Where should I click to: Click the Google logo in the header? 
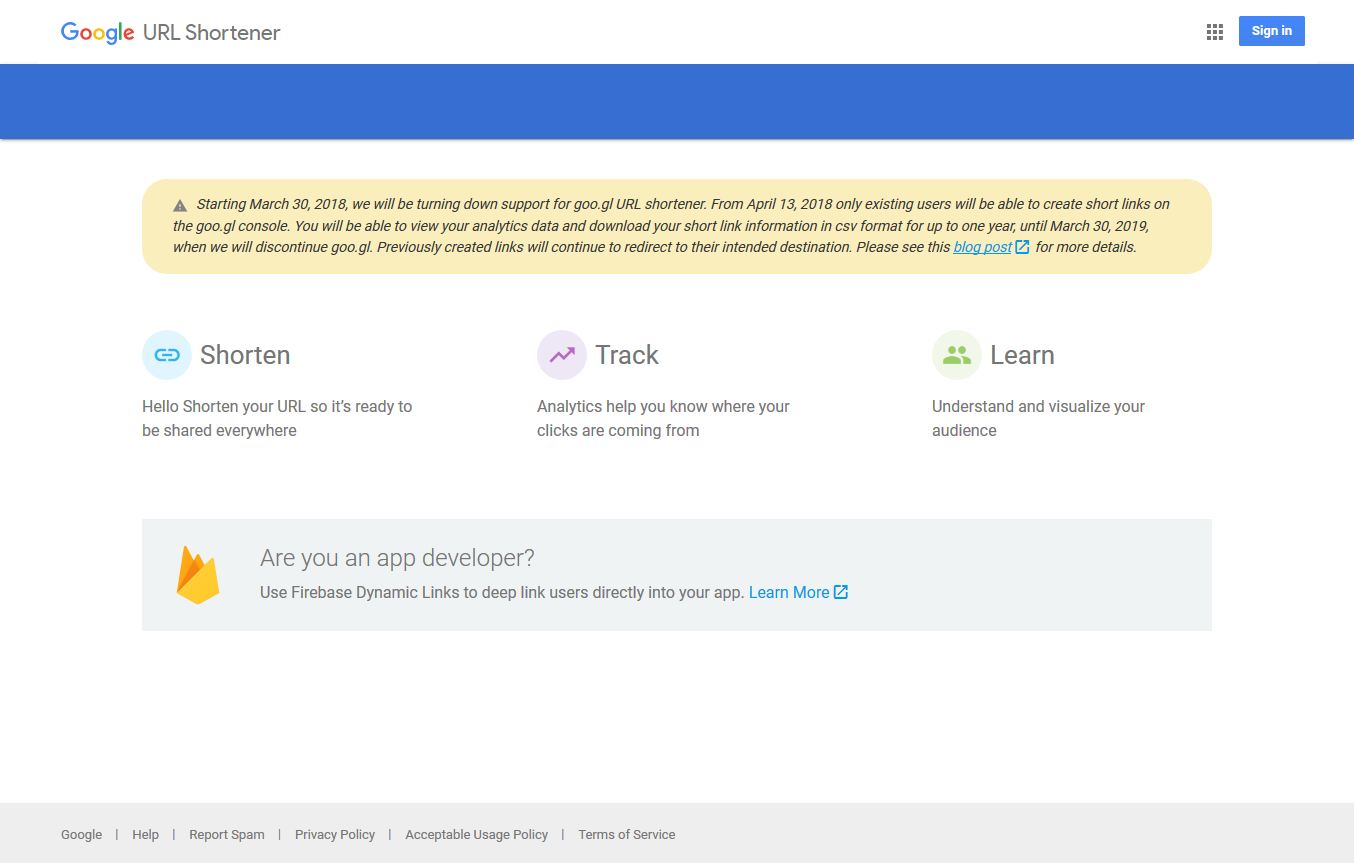[96, 32]
